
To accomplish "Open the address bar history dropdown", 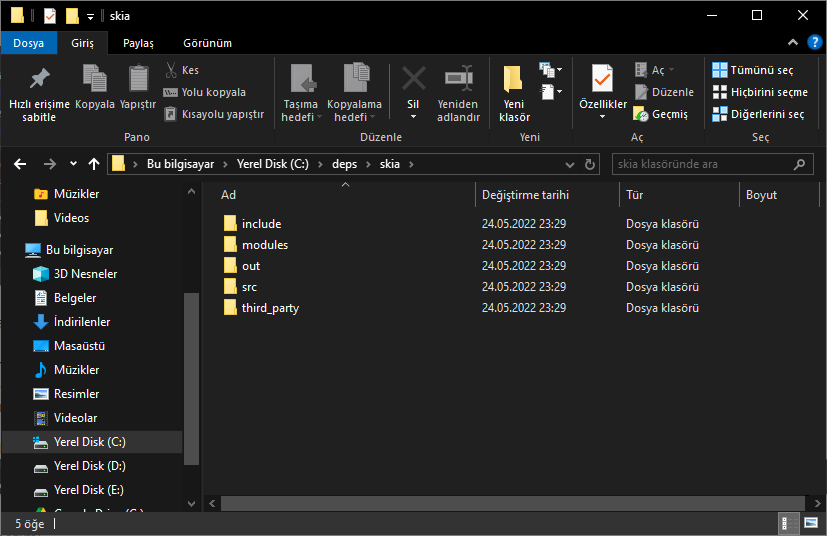I will [570, 165].
